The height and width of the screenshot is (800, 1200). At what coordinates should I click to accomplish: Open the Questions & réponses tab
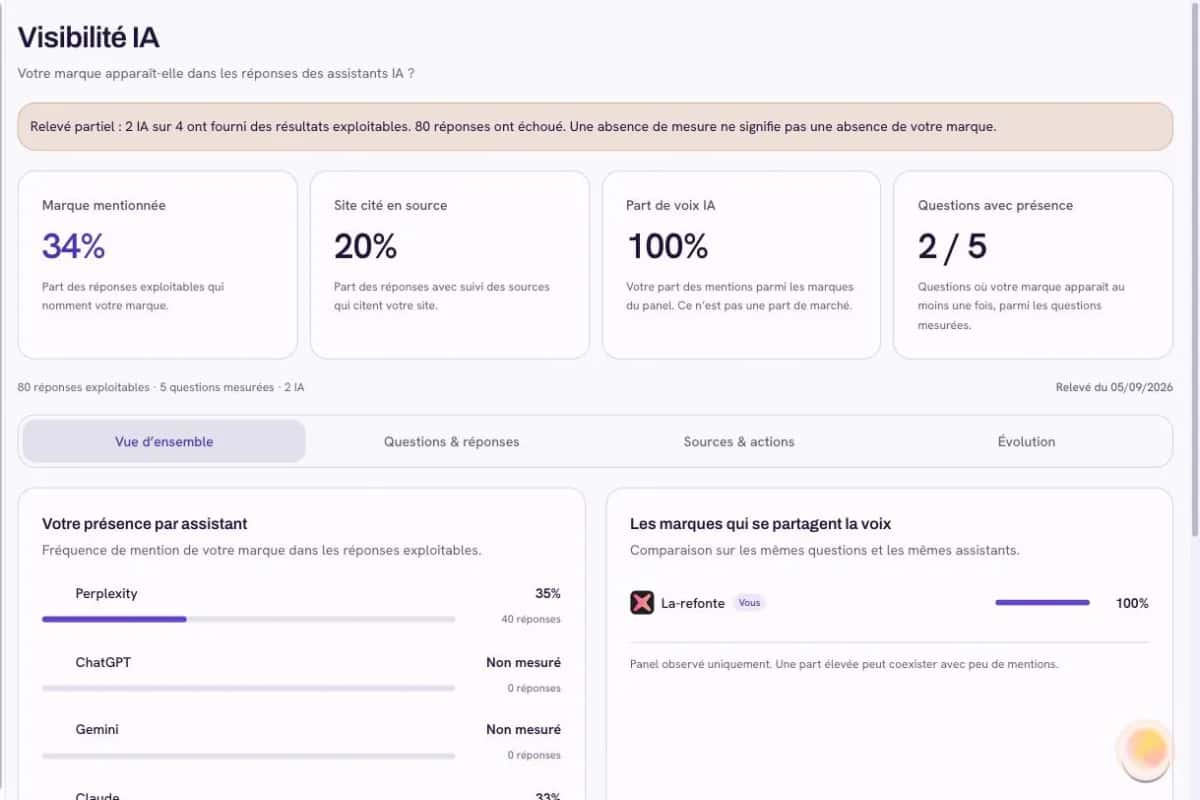coord(452,441)
